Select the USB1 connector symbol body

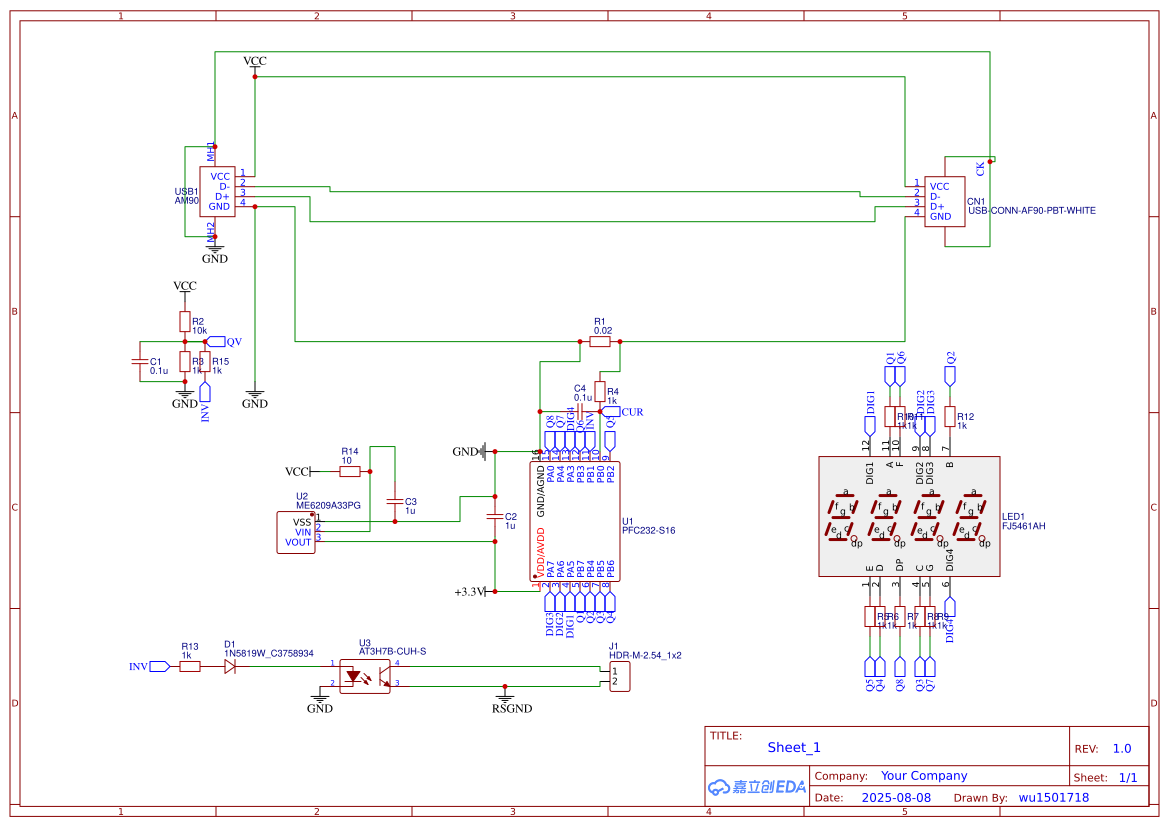[218, 192]
